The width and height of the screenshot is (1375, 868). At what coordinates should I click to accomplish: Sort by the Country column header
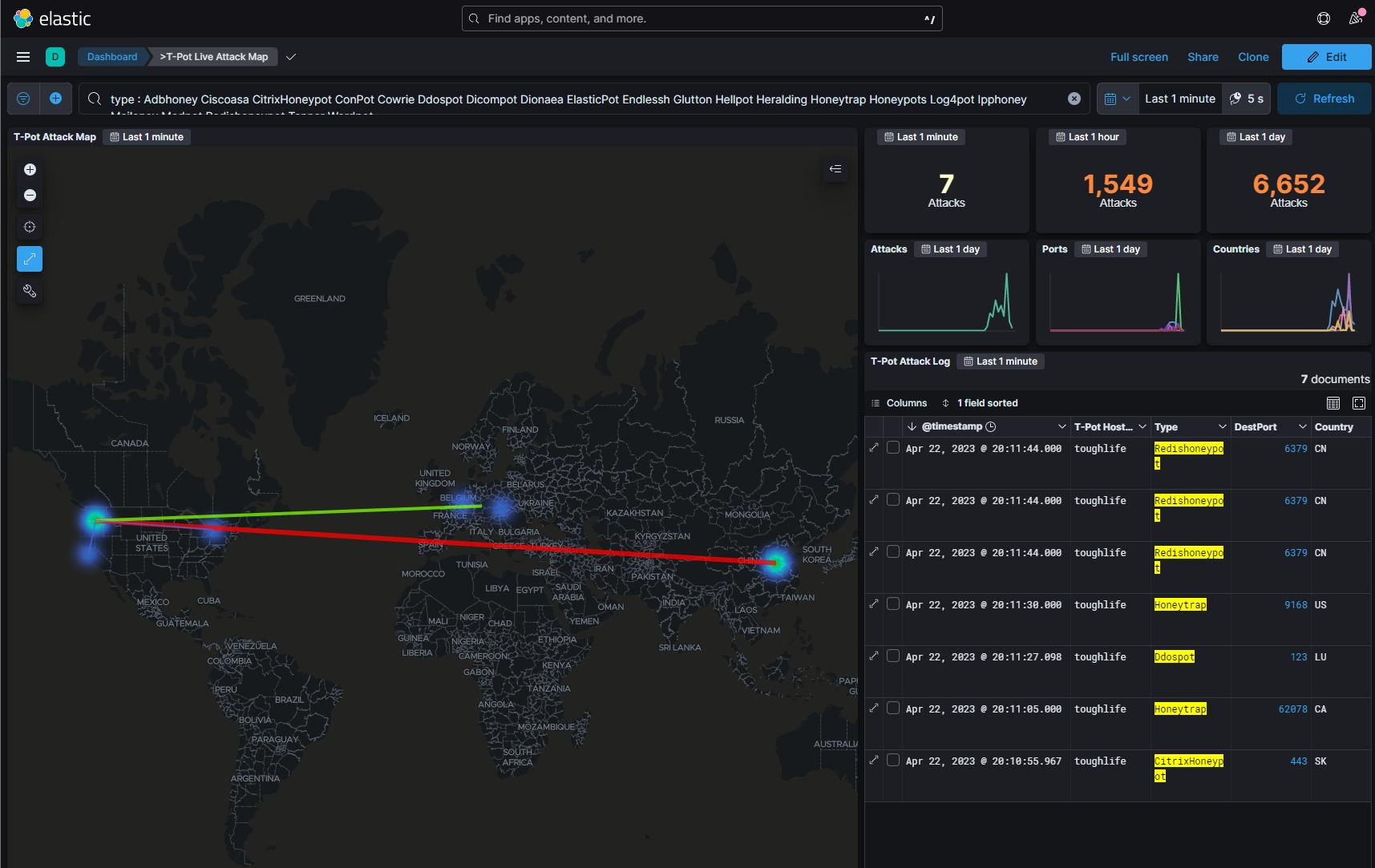click(1334, 427)
